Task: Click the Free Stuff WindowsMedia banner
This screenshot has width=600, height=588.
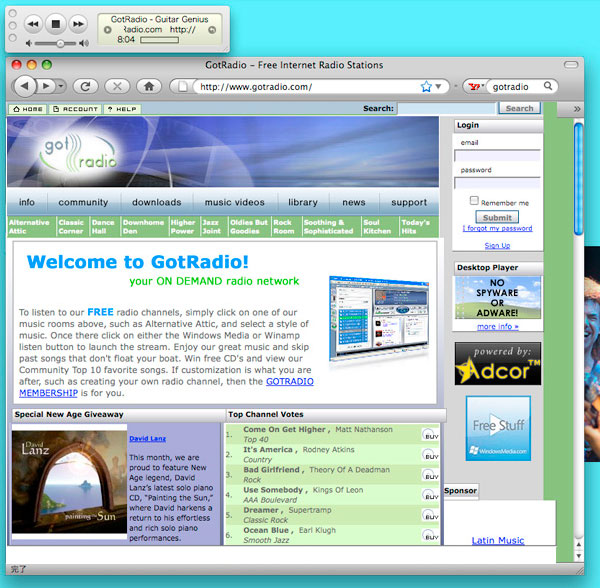Action: [498, 428]
